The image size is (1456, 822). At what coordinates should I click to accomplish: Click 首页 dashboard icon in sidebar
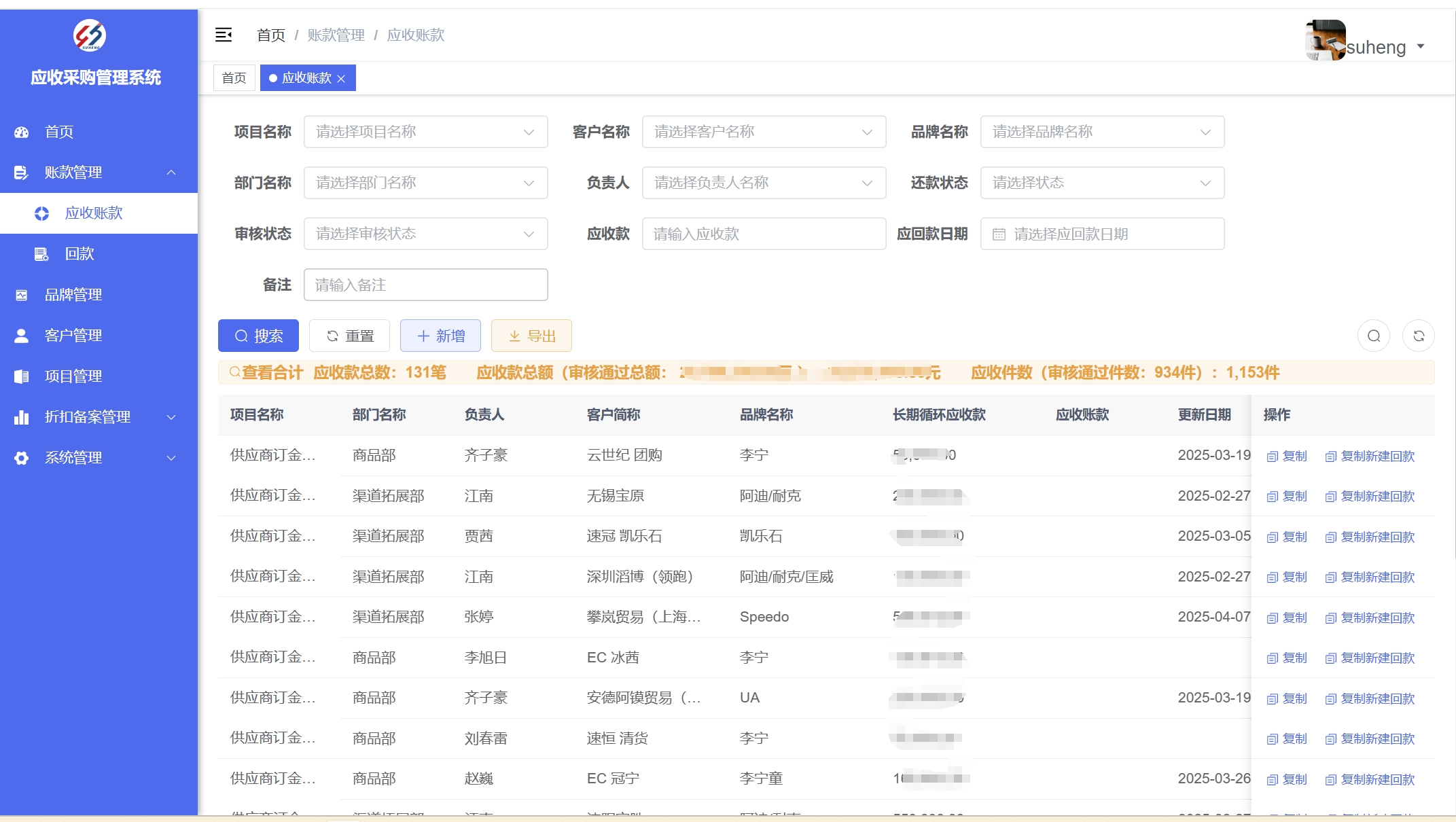click(x=22, y=132)
